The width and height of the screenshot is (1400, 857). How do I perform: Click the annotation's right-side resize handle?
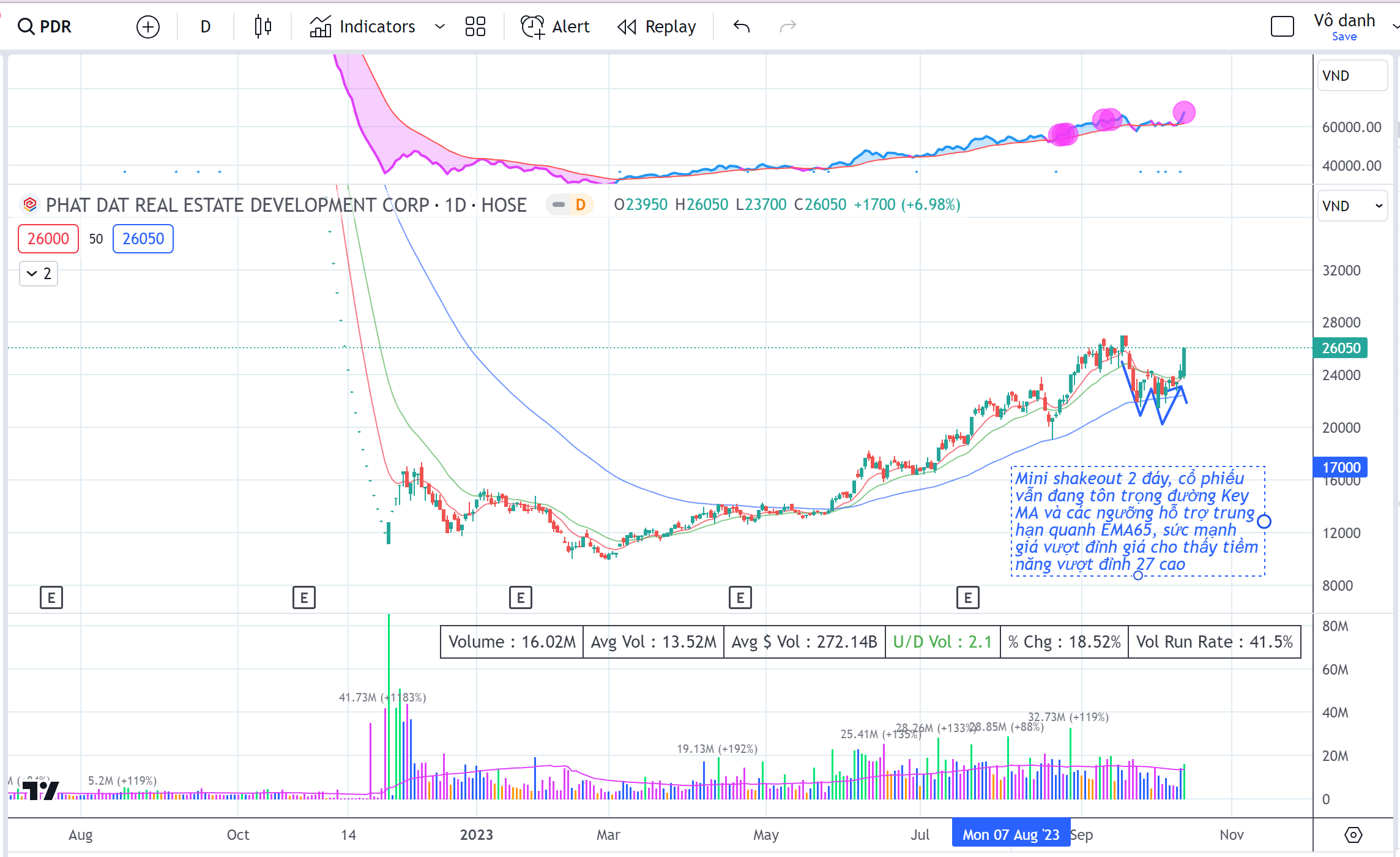(x=1264, y=521)
